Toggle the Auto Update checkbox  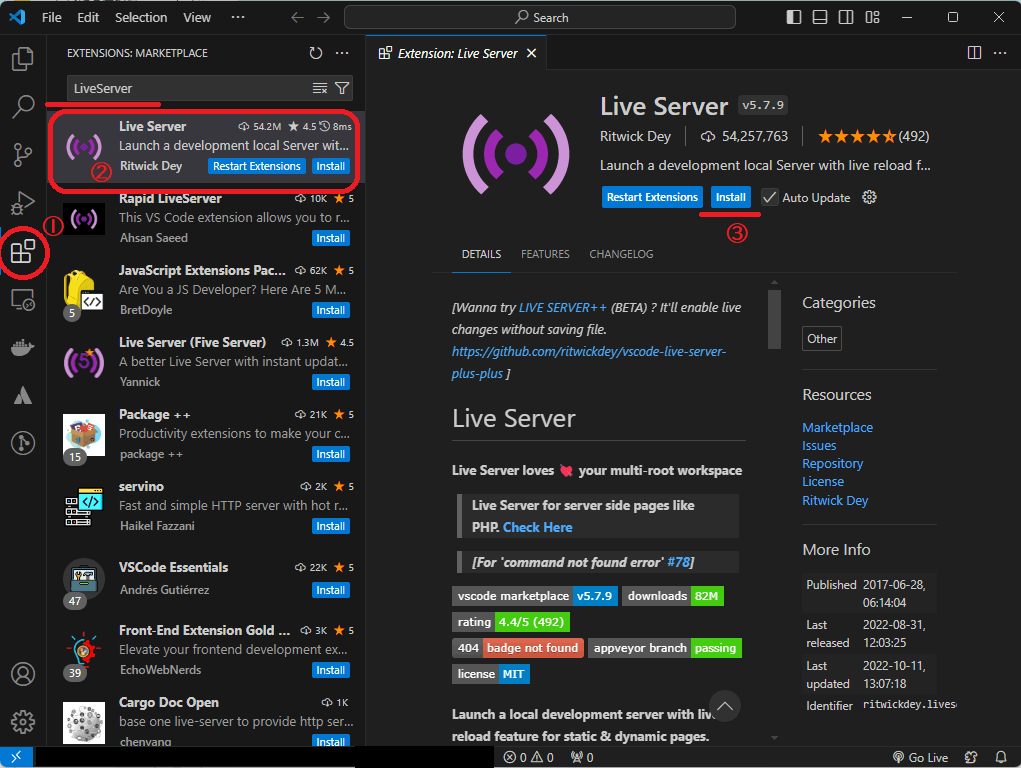770,197
